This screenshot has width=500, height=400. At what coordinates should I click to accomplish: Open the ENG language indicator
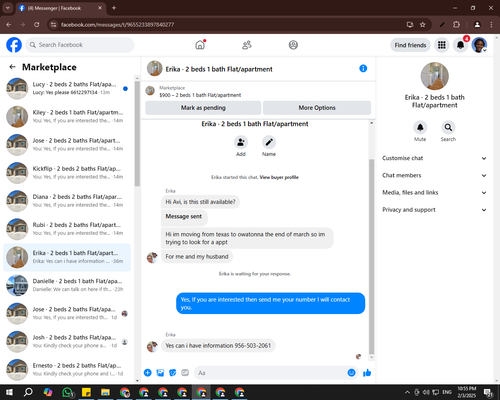447,392
